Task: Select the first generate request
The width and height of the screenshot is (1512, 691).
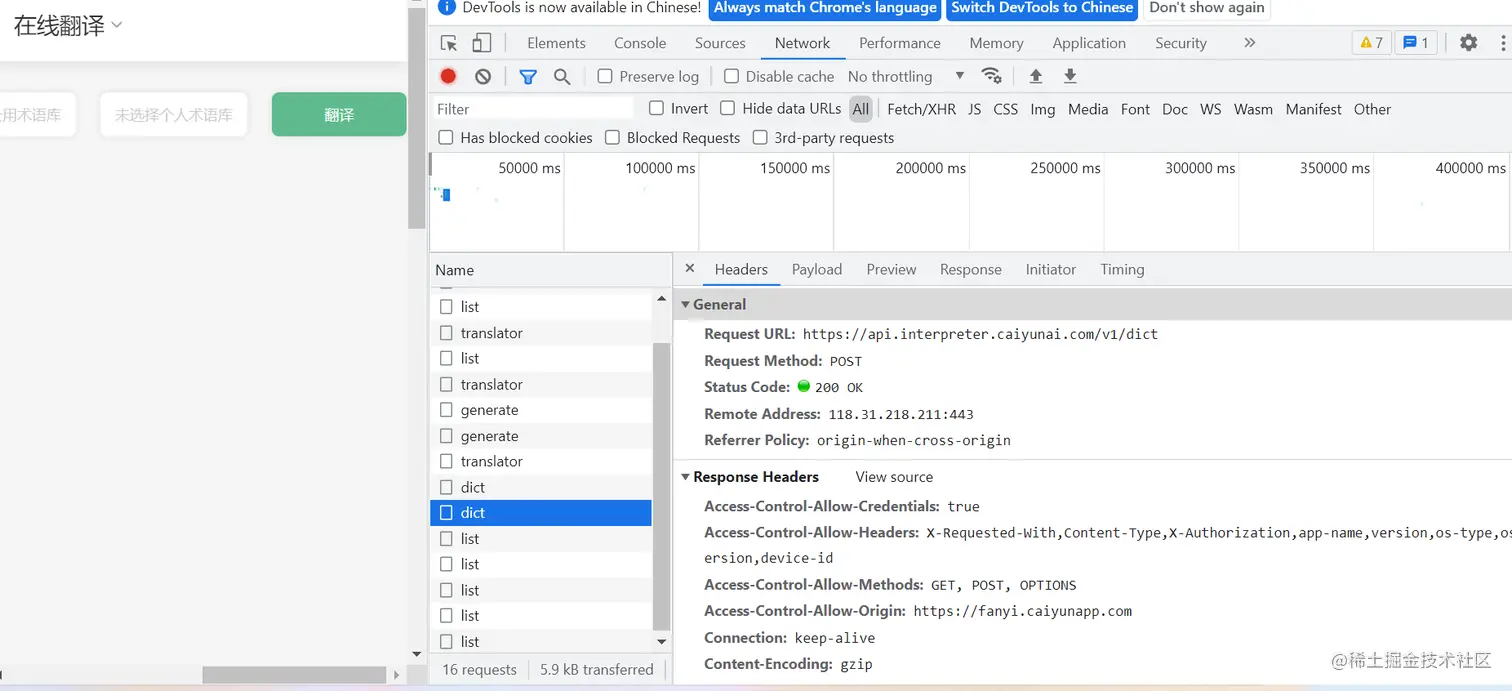Action: pyautogui.click(x=541, y=410)
